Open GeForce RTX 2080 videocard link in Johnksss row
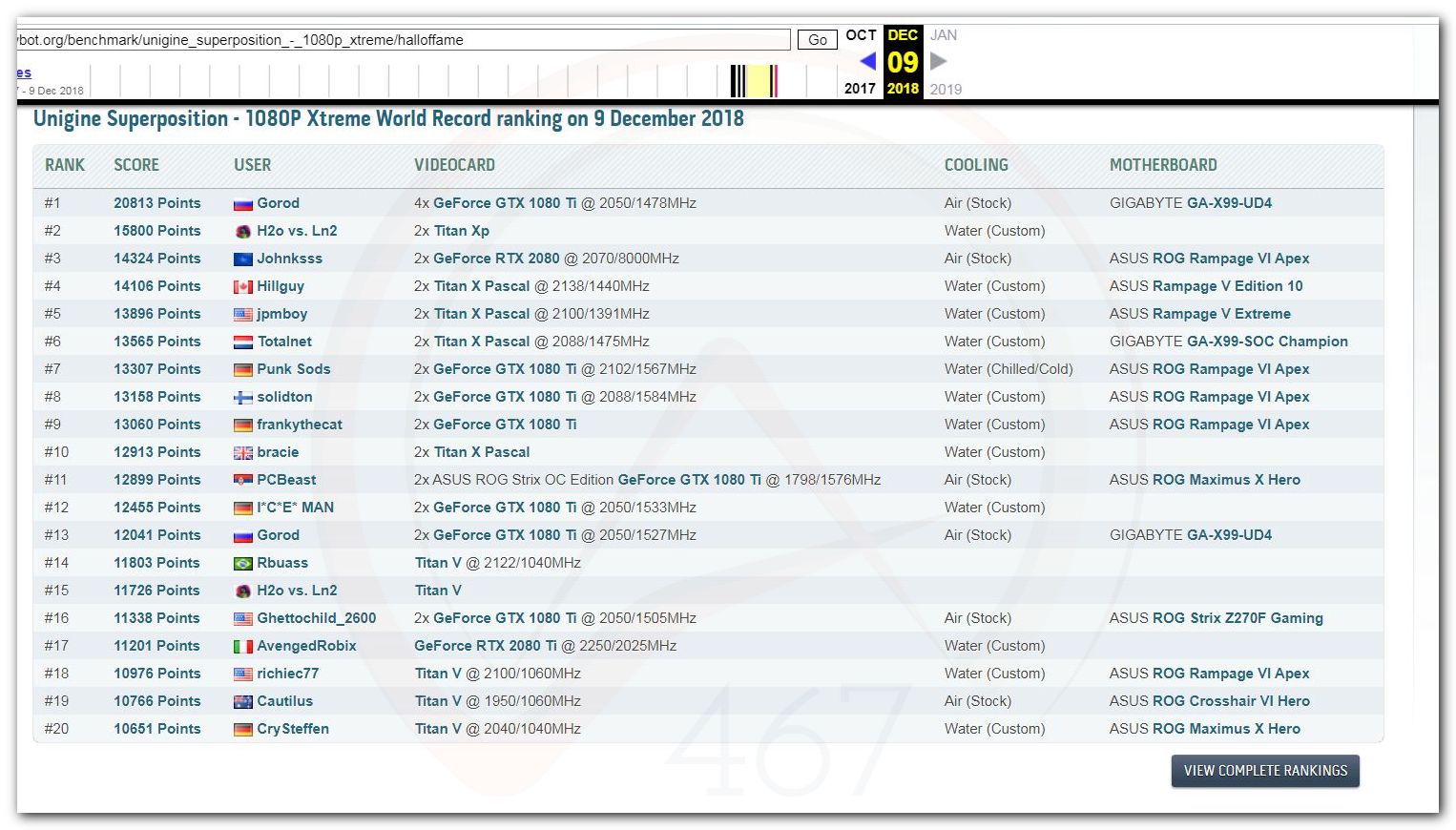This screenshot has width=1456, height=830. click(496, 259)
